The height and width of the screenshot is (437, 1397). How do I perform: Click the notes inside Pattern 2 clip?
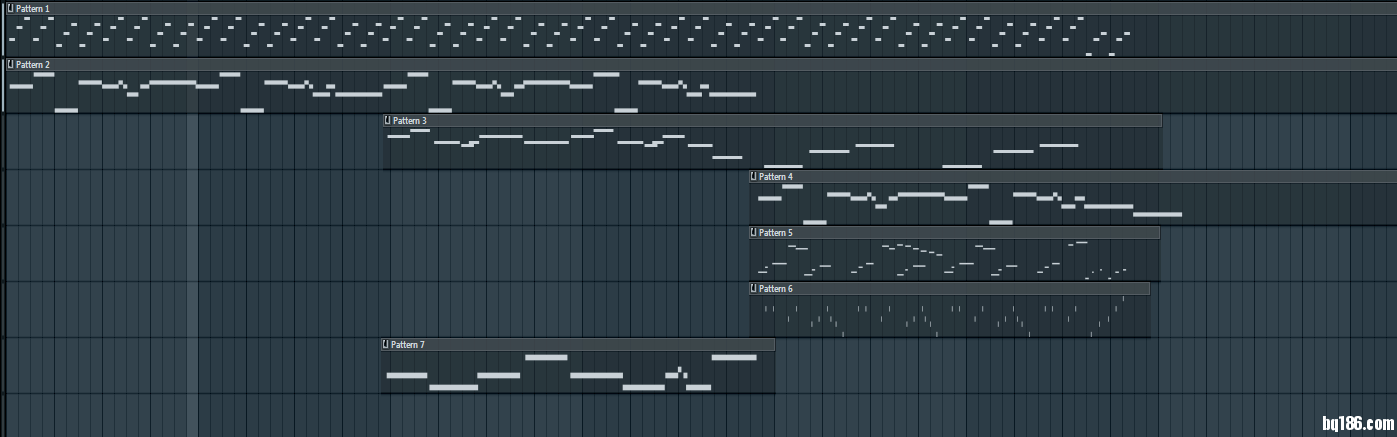(x=380, y=91)
